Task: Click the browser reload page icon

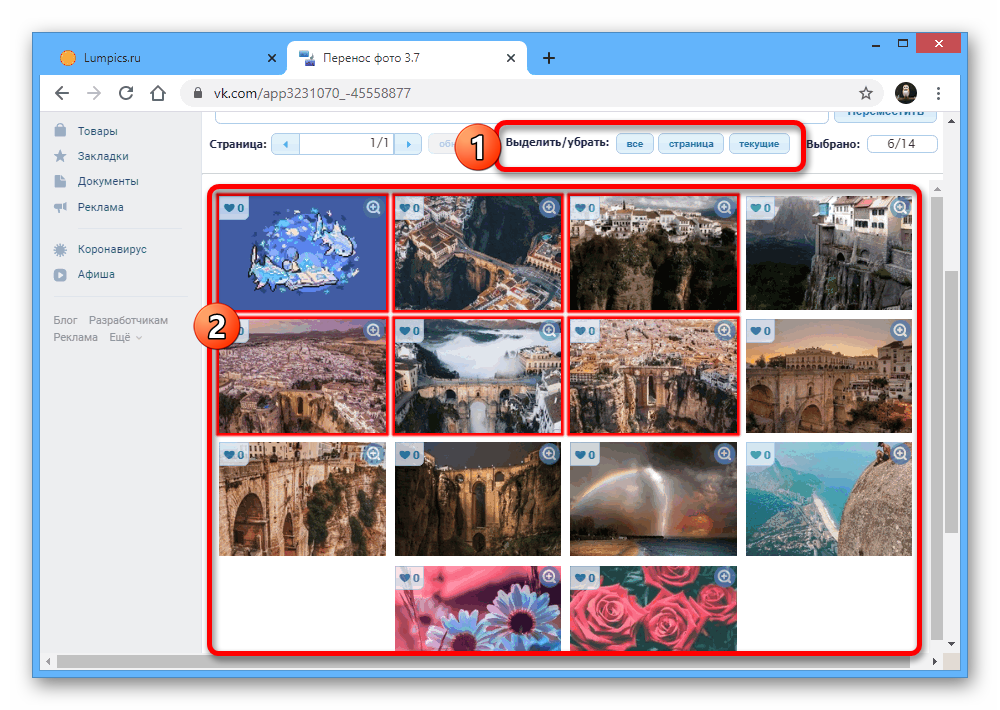Action: 125,93
